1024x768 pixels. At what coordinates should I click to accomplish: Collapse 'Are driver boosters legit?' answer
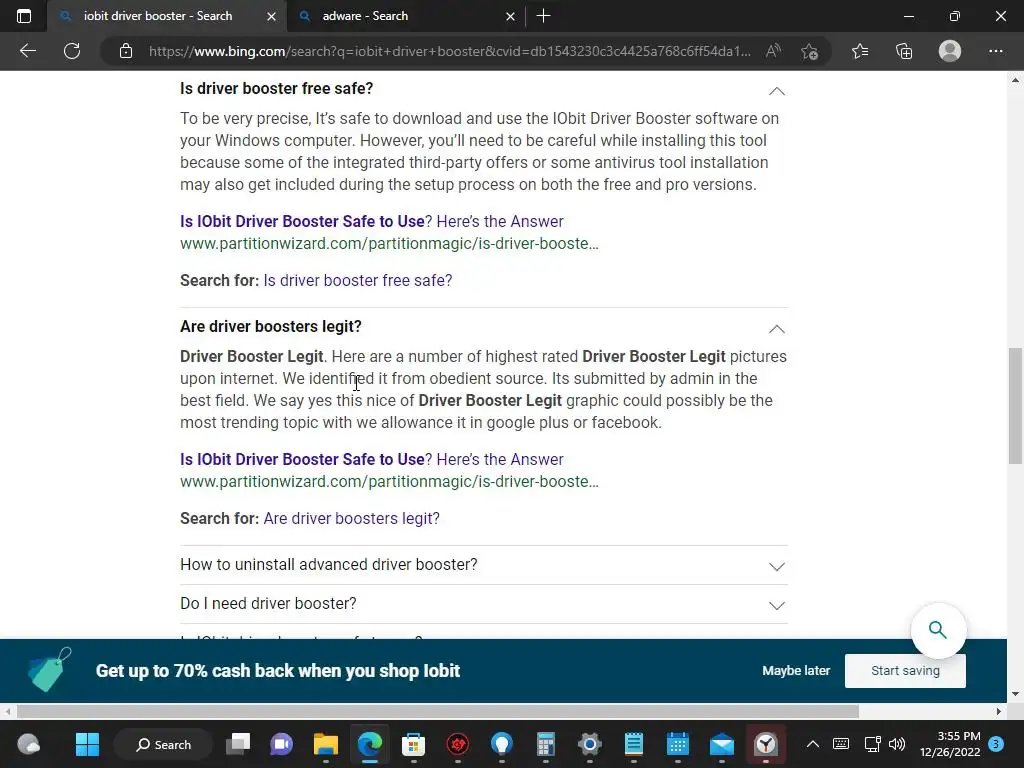(776, 328)
